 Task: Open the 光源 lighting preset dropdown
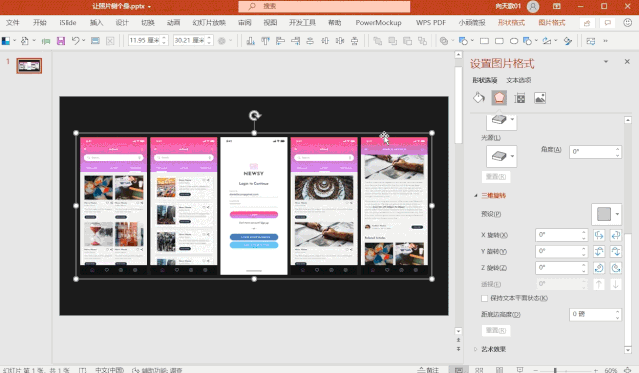click(502, 156)
